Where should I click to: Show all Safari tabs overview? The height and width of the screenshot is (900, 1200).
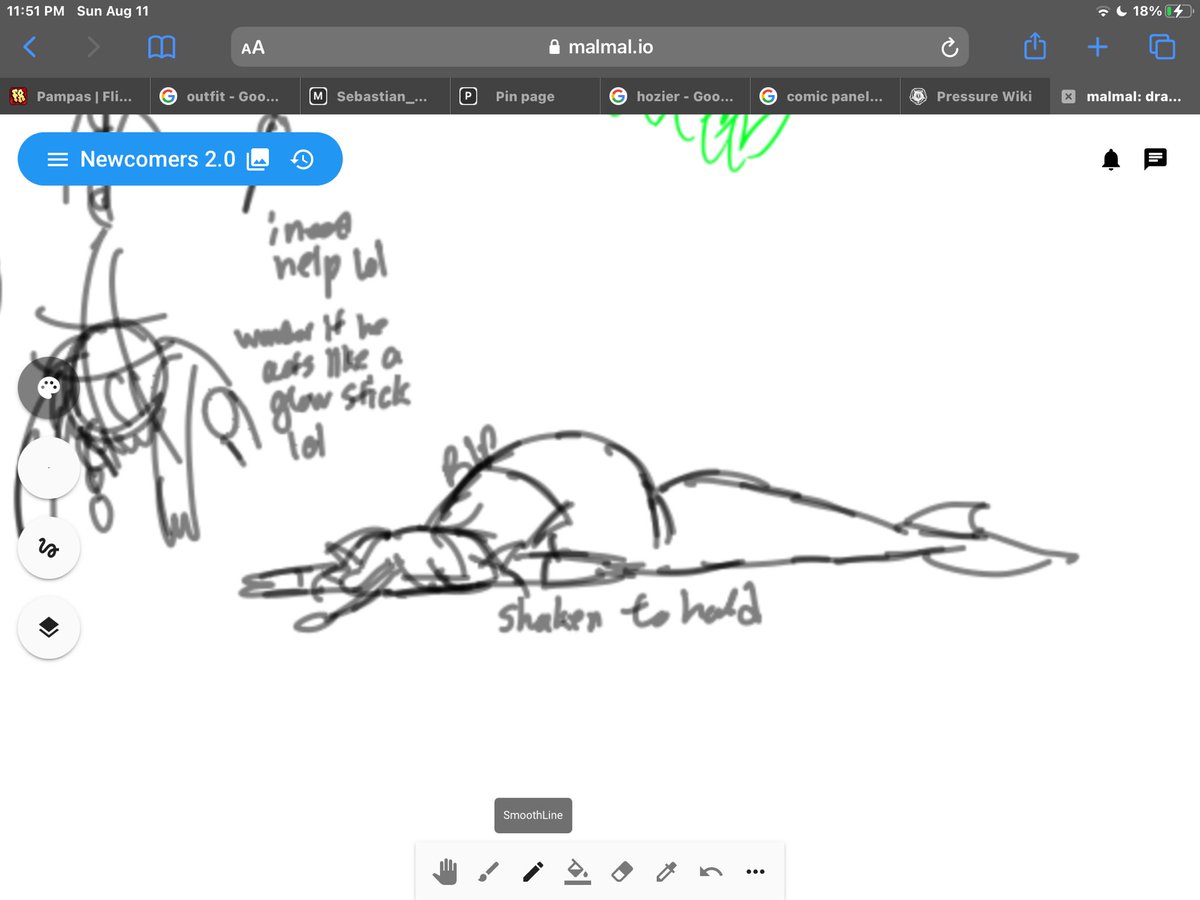coord(1162,47)
